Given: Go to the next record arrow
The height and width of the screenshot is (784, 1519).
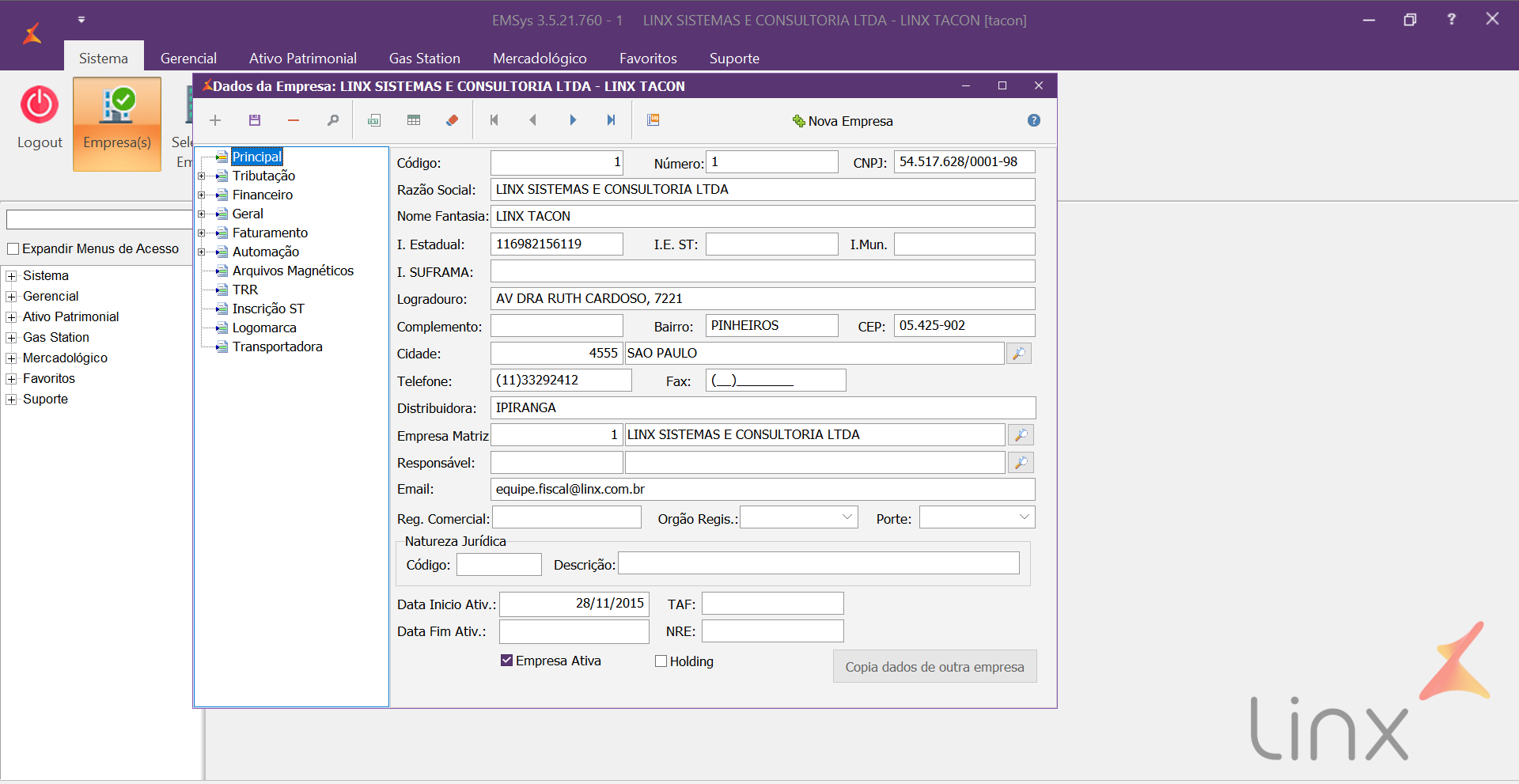Looking at the screenshot, I should (573, 120).
